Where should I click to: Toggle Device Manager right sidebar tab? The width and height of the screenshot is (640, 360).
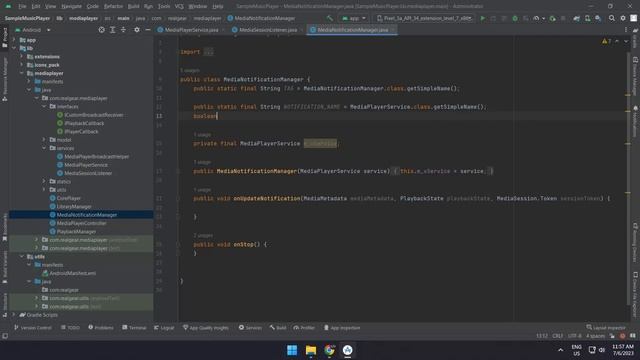(635, 76)
